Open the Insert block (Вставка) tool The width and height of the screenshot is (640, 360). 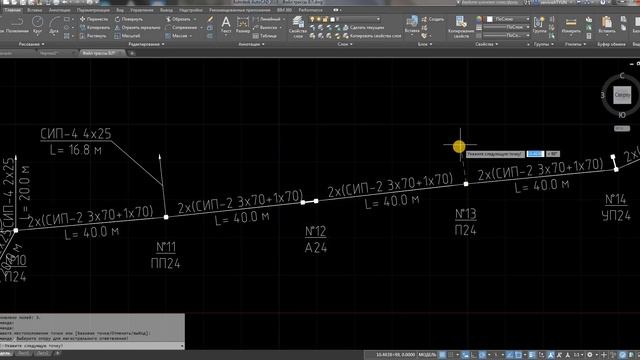412,24
